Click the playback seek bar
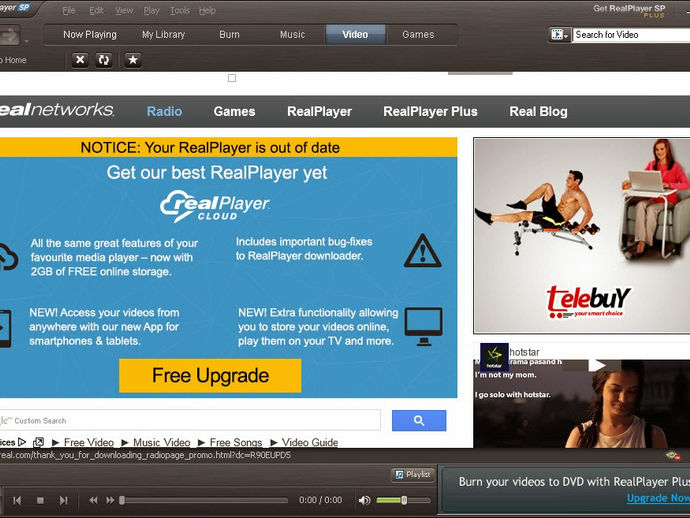The height and width of the screenshot is (518, 690). pyautogui.click(x=204, y=500)
